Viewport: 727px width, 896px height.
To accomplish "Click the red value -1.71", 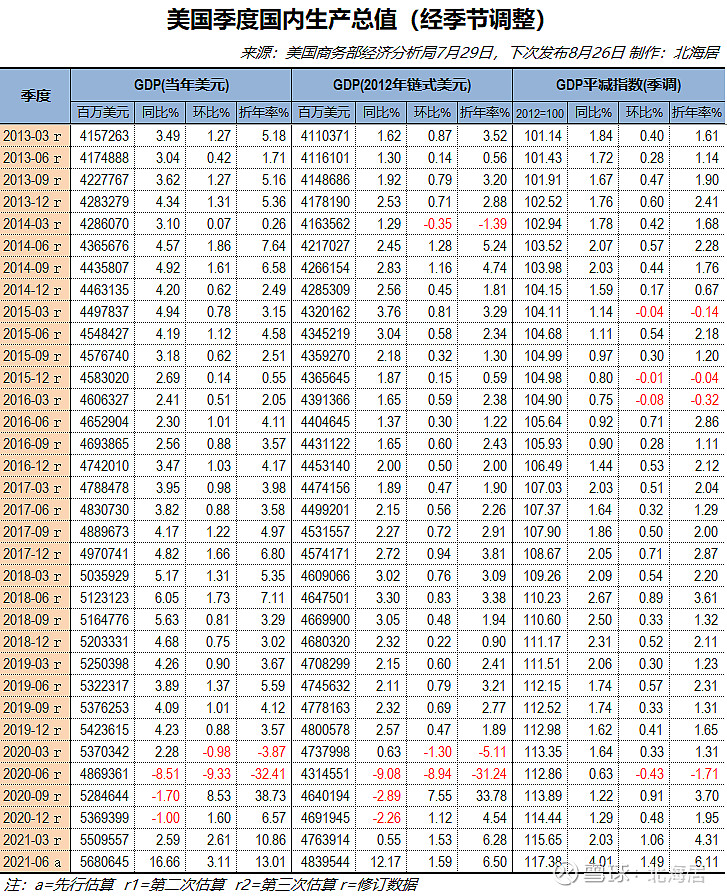I will (x=704, y=774).
